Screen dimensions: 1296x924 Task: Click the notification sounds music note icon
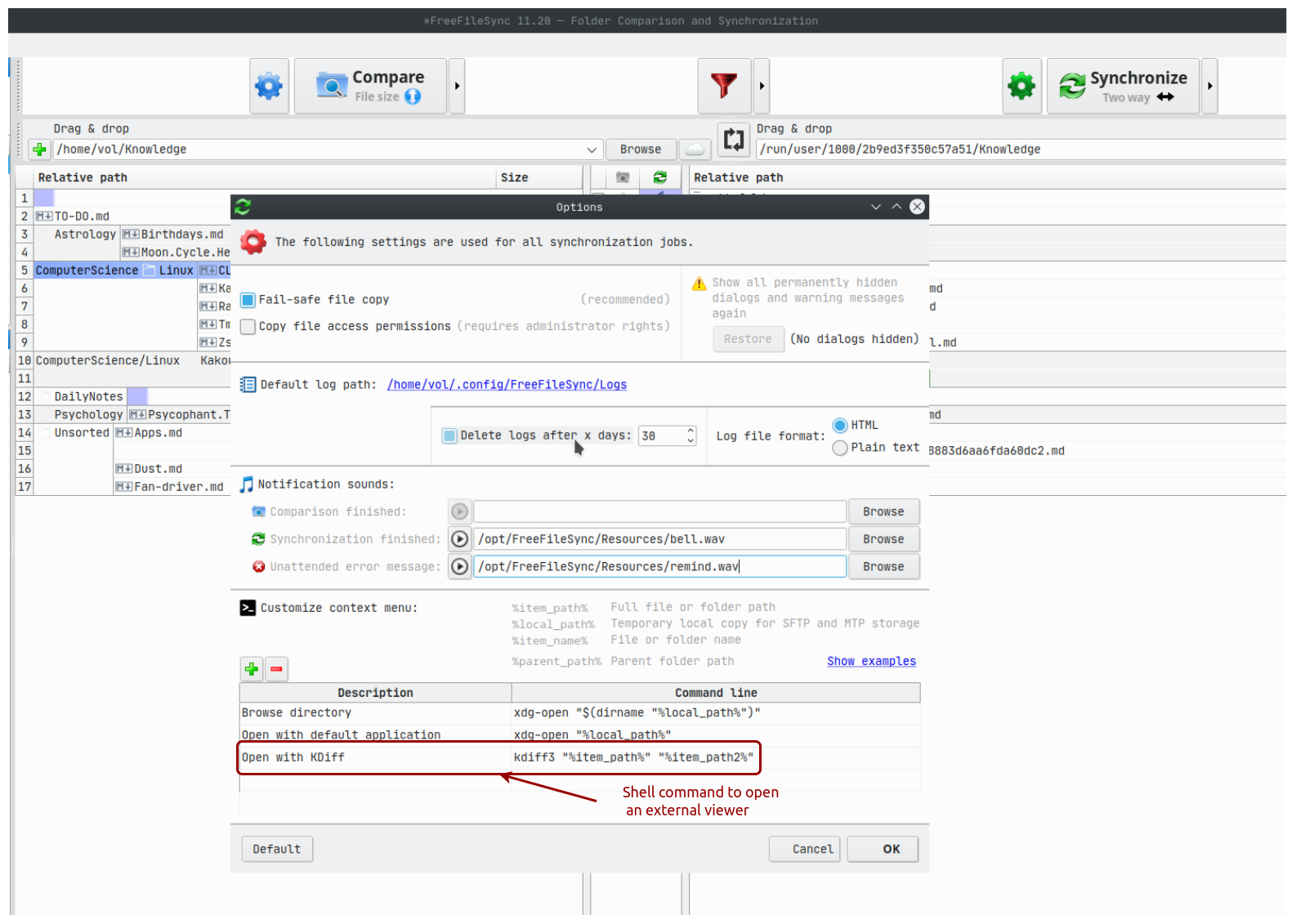[x=247, y=485]
